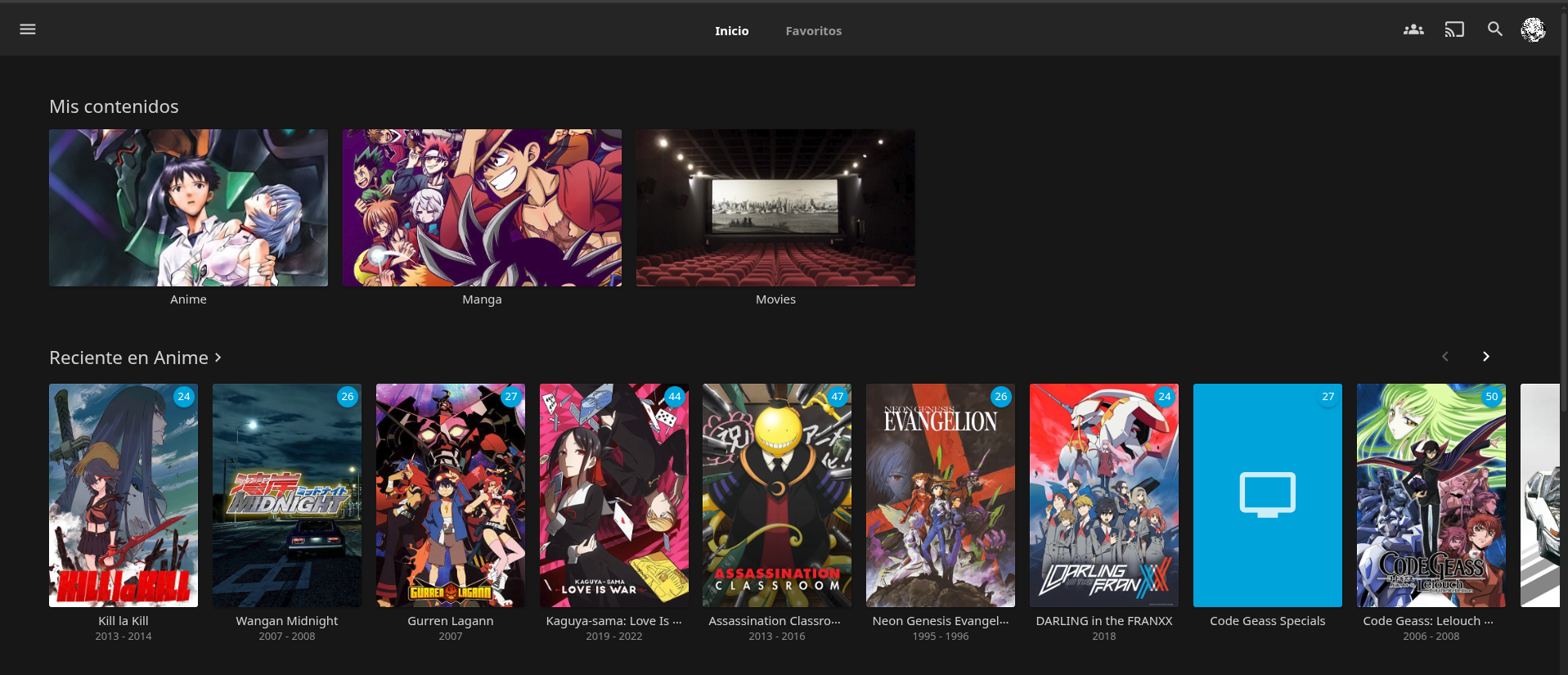Open the Assassination Classroom poster
Screen dimensions: 1568x675
click(777, 496)
